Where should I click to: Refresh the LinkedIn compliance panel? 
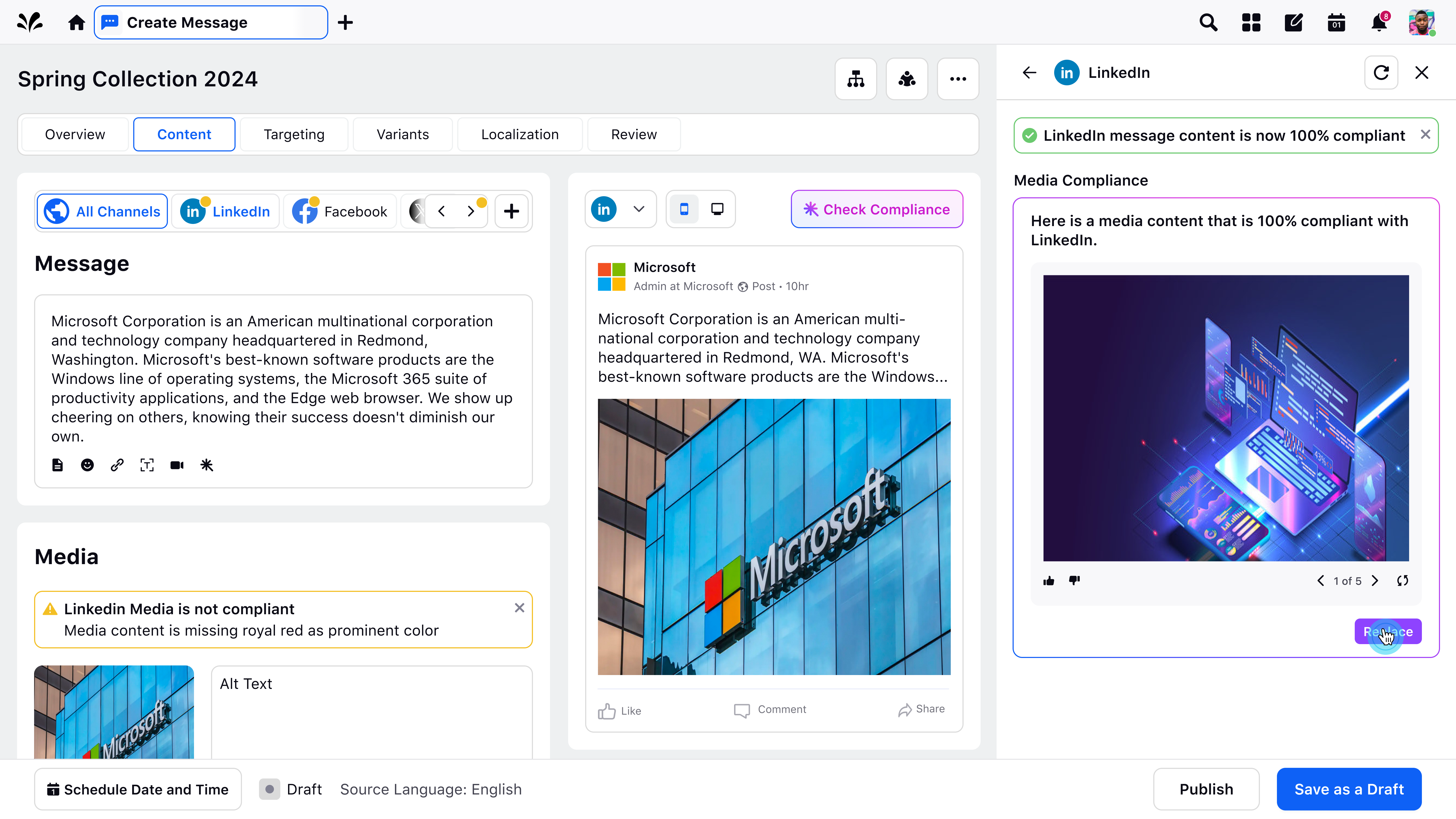(x=1381, y=73)
